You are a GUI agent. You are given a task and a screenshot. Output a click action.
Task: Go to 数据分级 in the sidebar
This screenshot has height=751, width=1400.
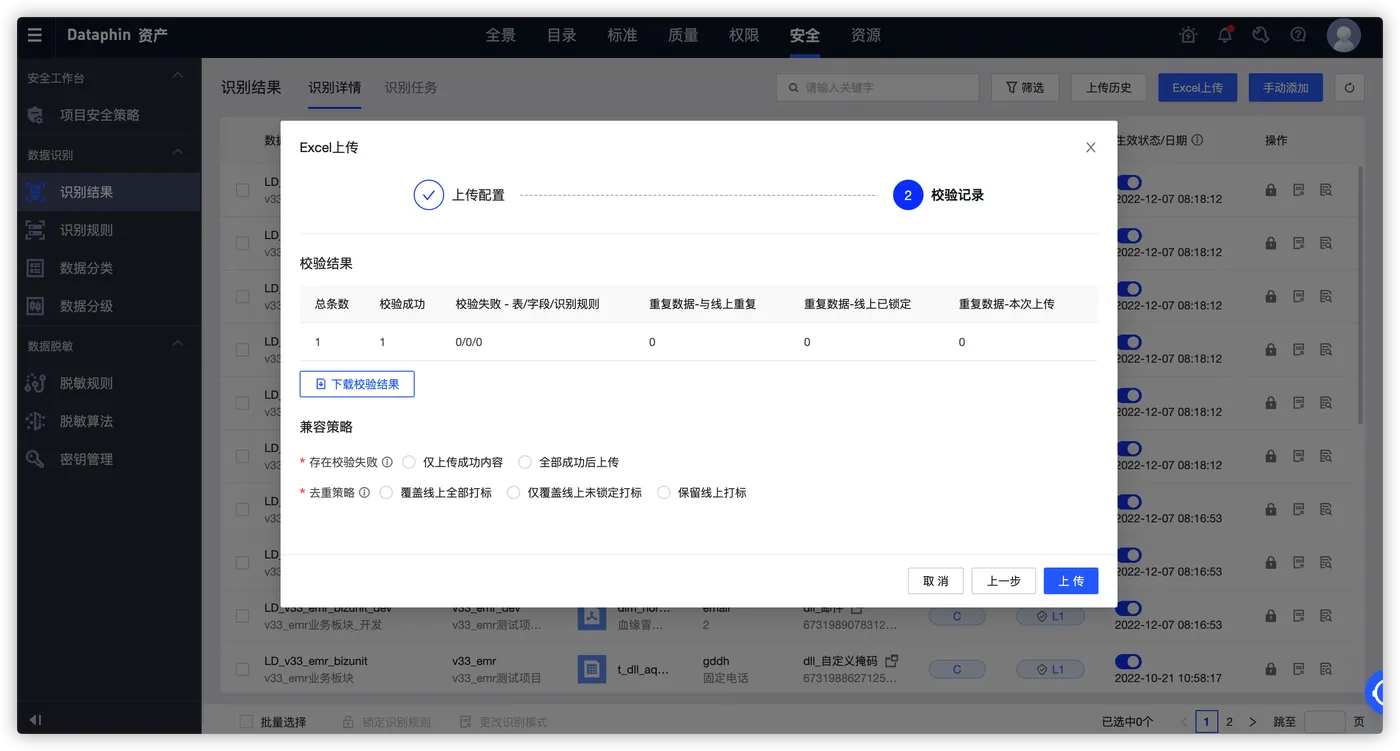[x=108, y=306]
